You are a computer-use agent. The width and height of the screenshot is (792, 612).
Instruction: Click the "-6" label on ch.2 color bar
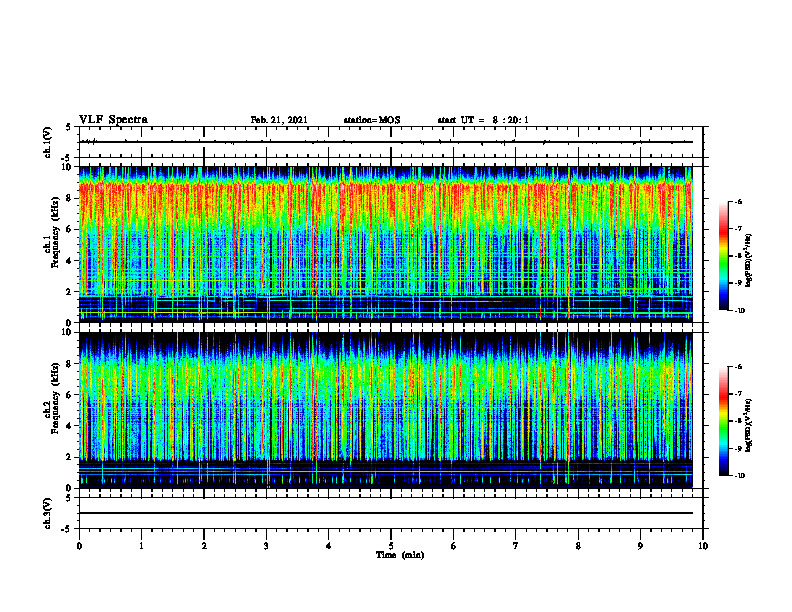[738, 367]
